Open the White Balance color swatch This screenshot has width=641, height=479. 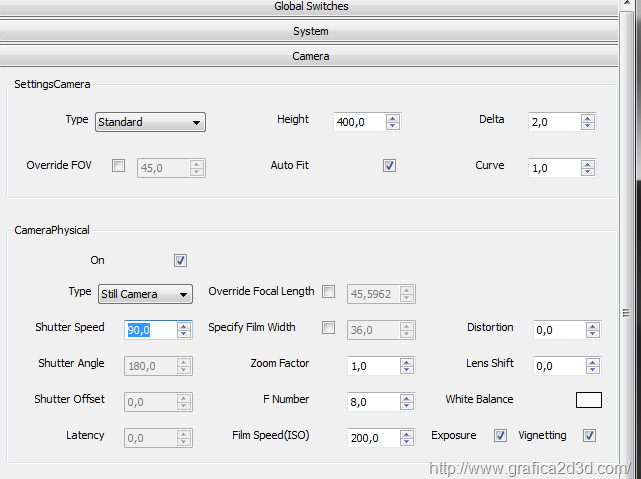pos(589,400)
